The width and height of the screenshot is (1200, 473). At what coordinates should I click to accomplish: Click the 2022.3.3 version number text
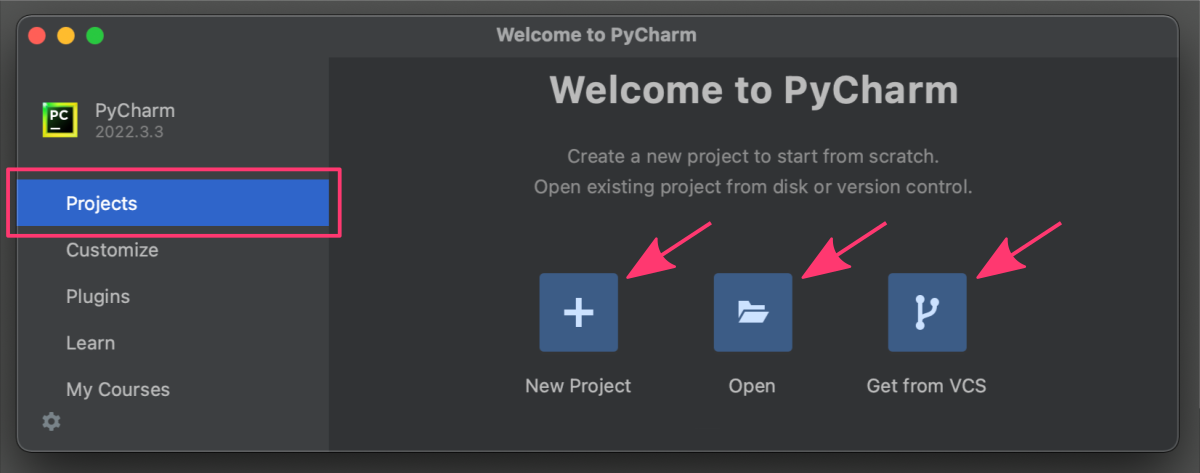coord(125,131)
